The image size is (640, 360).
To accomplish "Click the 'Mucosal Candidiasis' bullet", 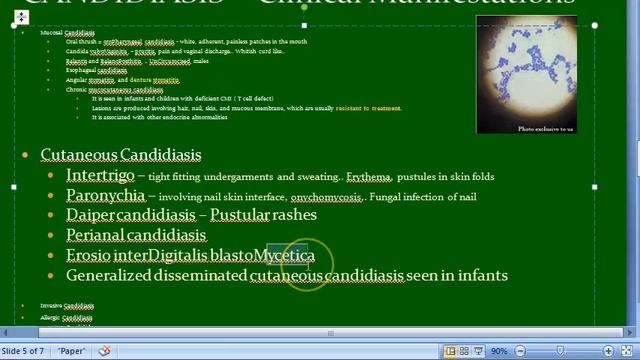I will [67, 33].
